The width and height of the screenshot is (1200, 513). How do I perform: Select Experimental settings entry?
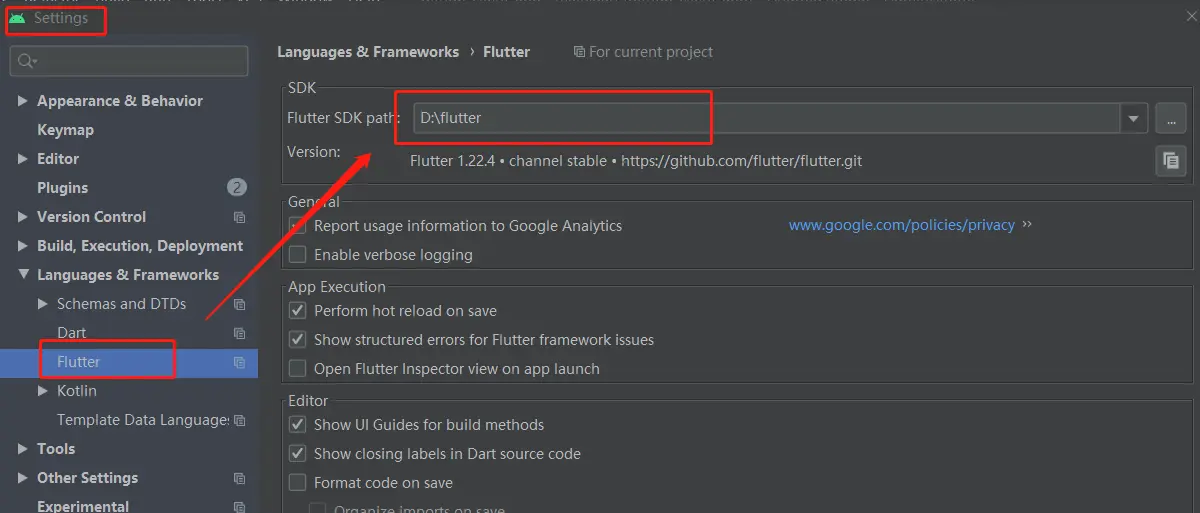83,506
